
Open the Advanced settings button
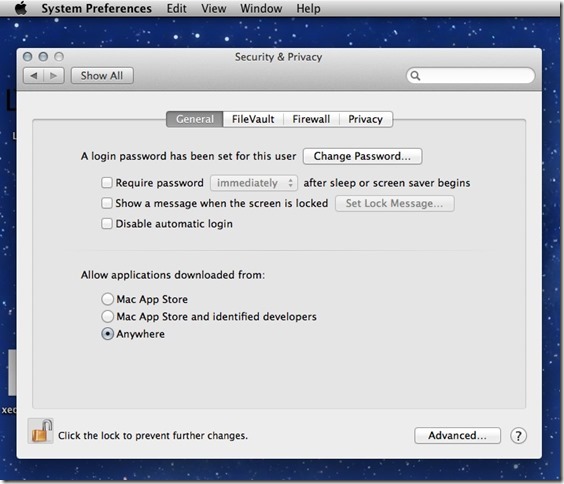click(x=457, y=435)
